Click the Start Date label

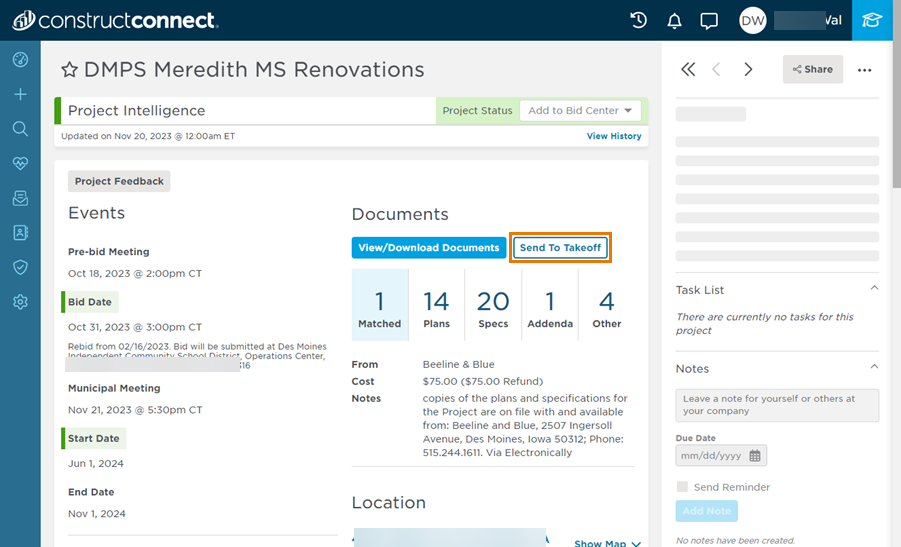[x=94, y=438]
